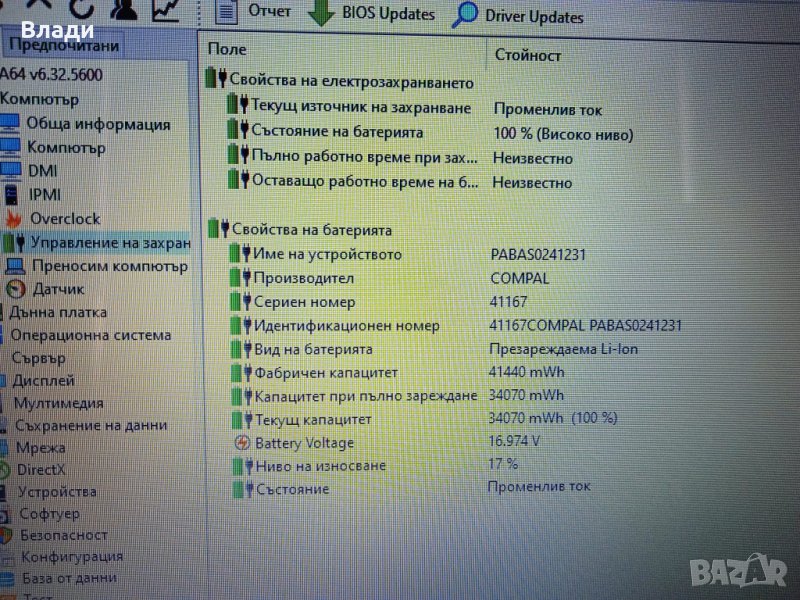Select IPMI in the sidebar tree
Viewport: 800px width, 600px height.
tap(45, 194)
